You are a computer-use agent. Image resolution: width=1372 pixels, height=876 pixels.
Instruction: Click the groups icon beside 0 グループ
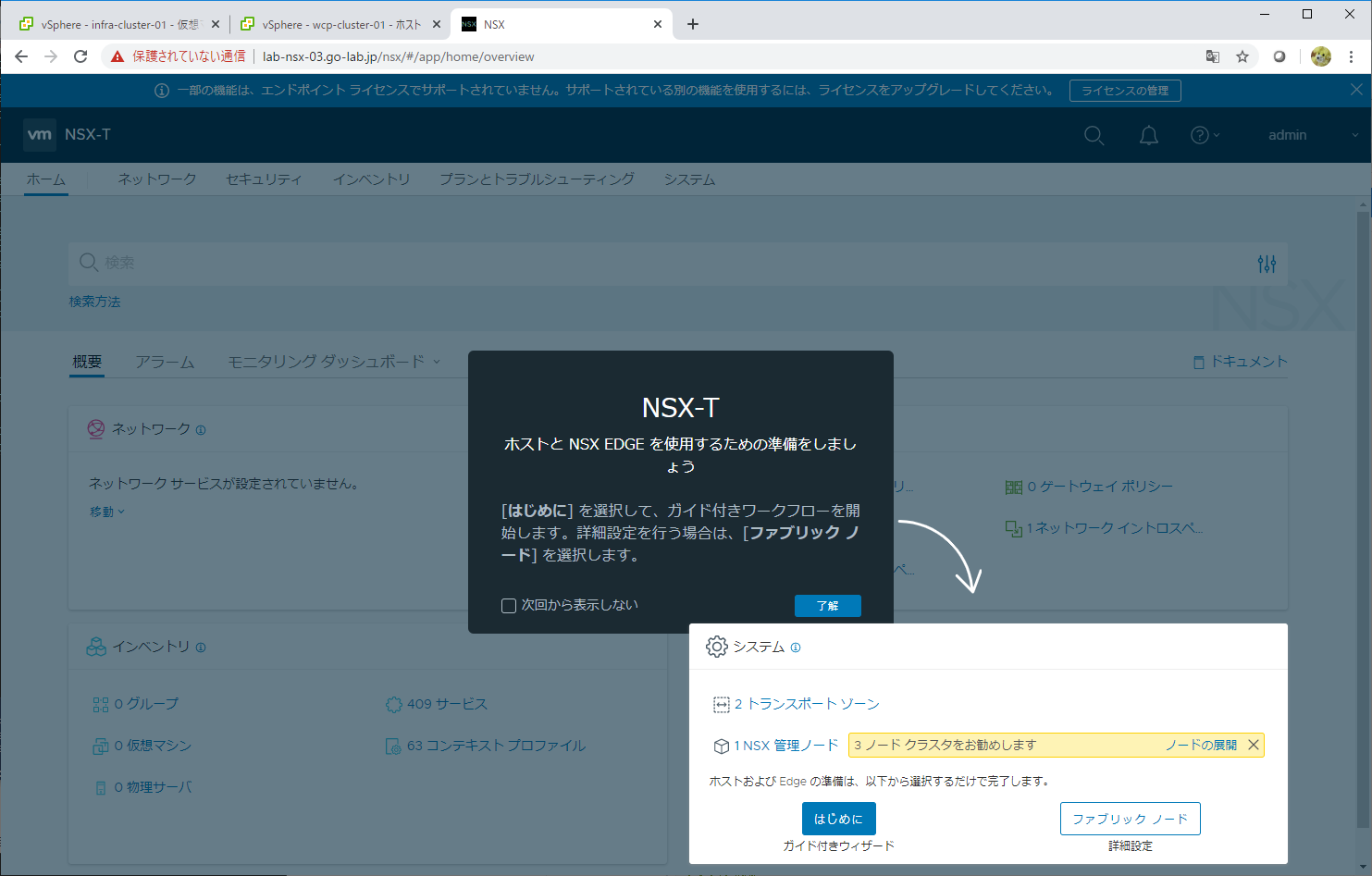101,705
